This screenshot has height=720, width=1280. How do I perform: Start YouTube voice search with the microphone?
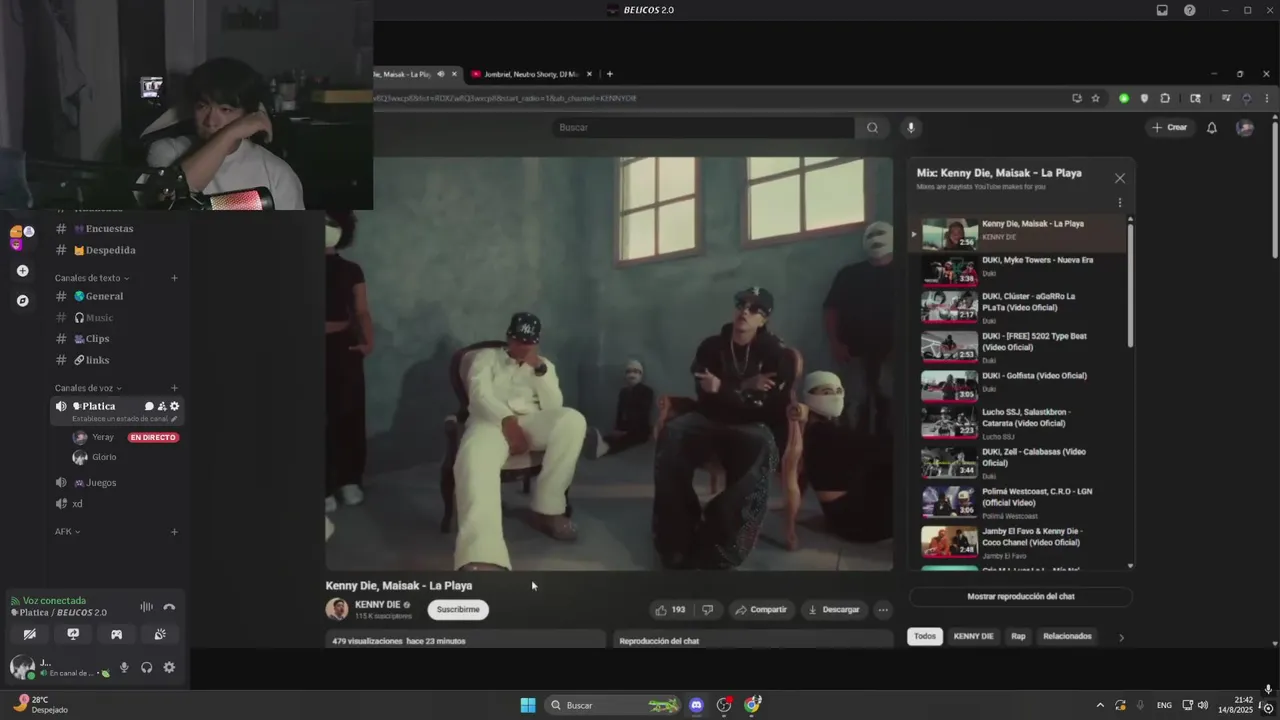click(x=910, y=127)
